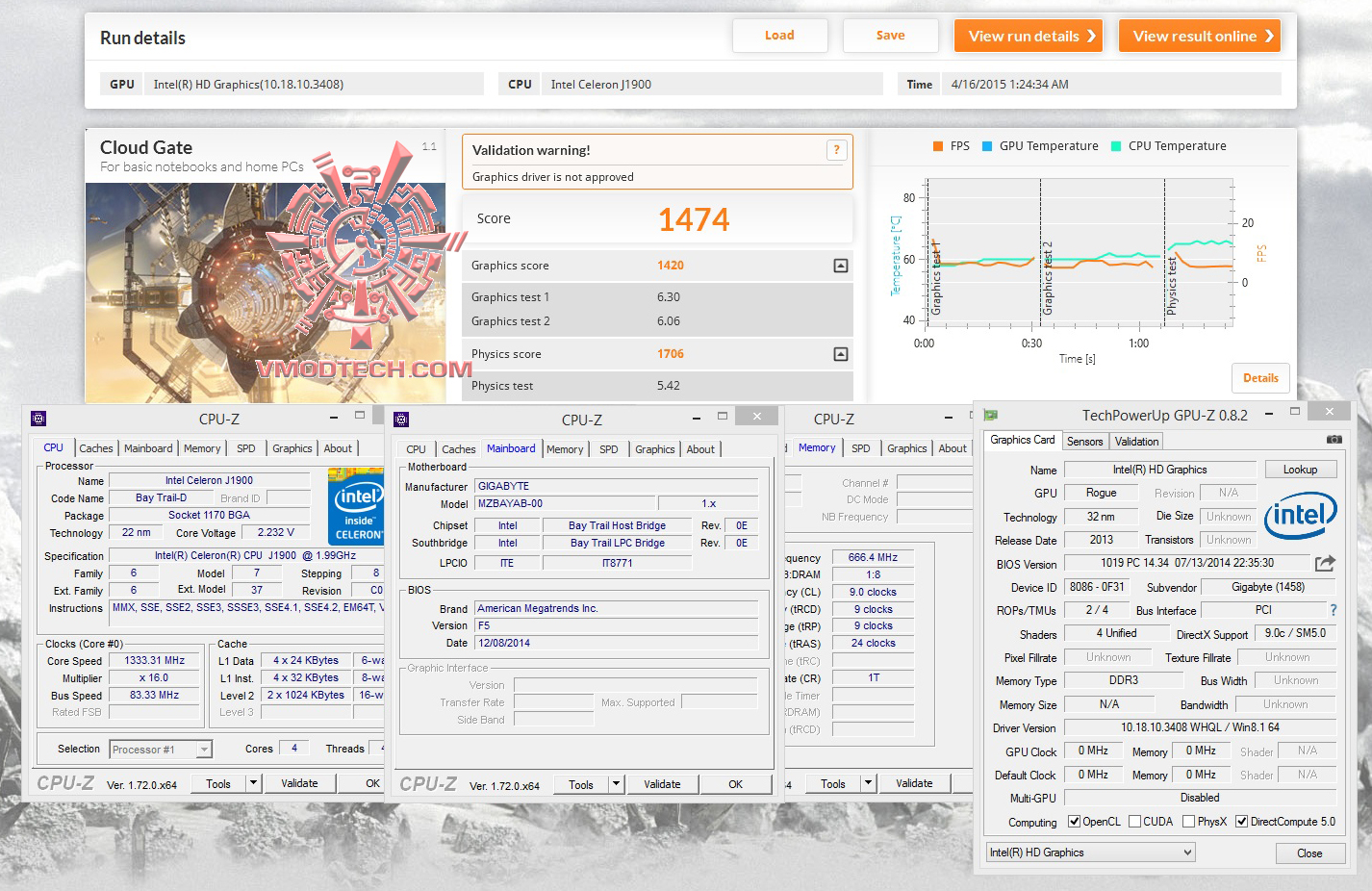This screenshot has height=891, width=1372.
Task: Click the Close button in GPU-Z
Action: (1309, 853)
